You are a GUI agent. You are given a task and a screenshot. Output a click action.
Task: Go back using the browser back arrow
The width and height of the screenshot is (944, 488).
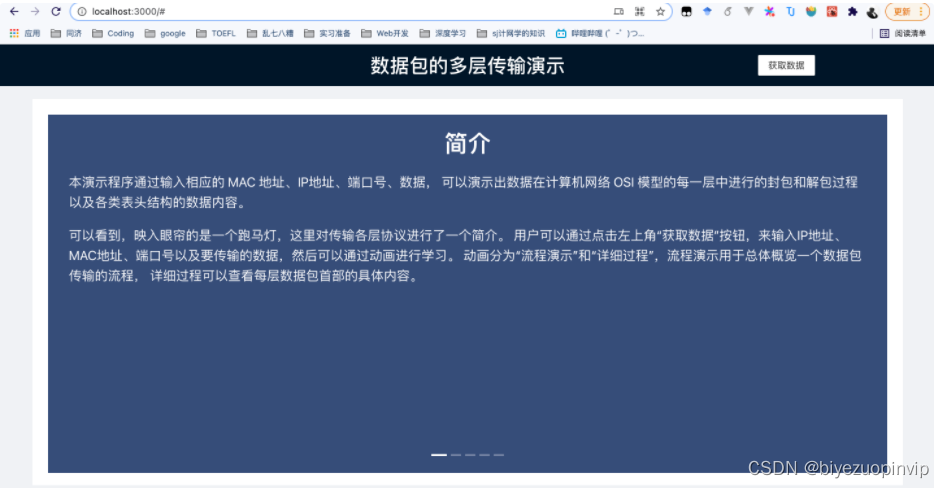tap(14, 11)
